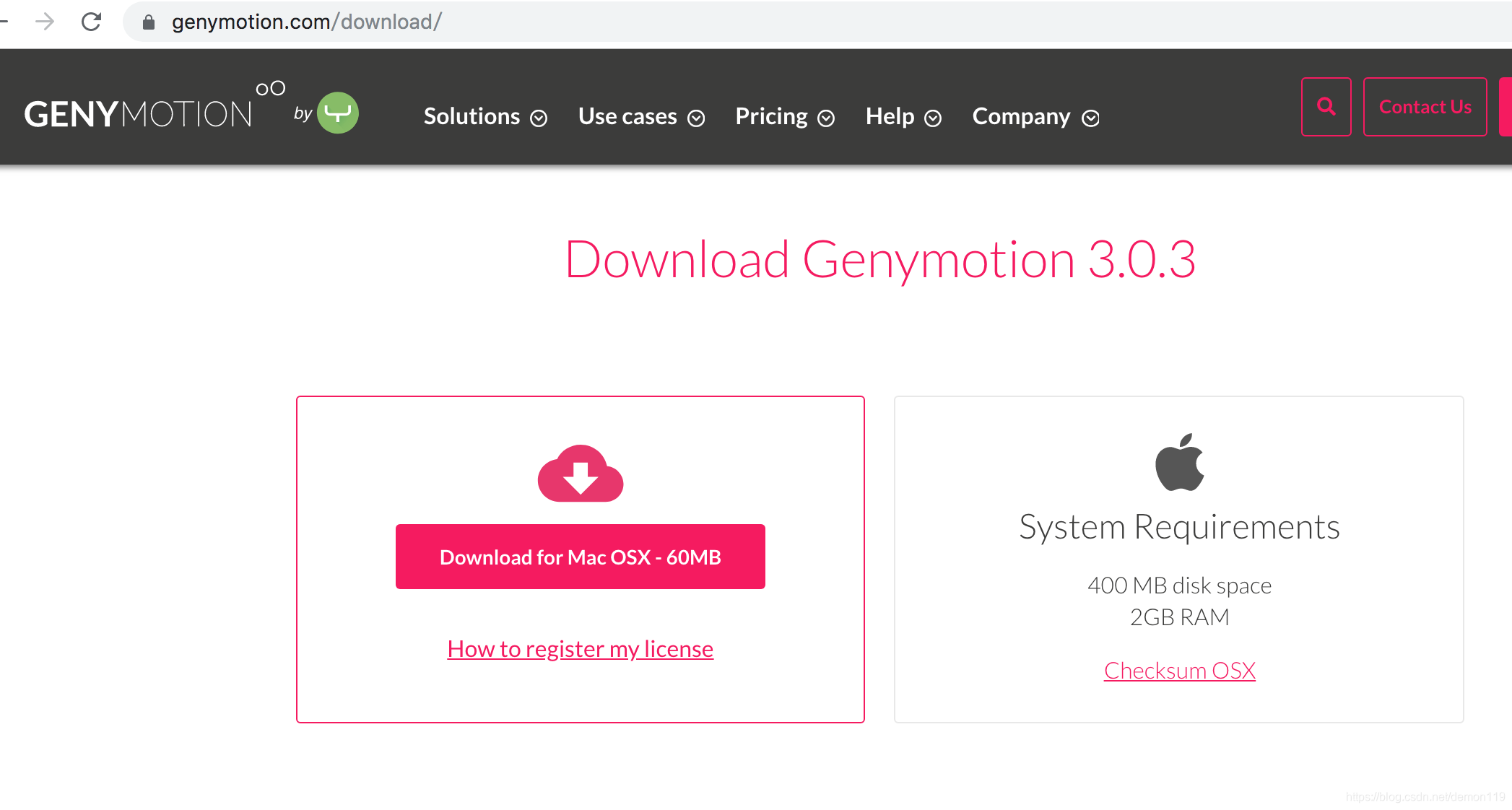Image resolution: width=1512 pixels, height=810 pixels.
Task: Open the Checksum OSX link
Action: tap(1180, 671)
